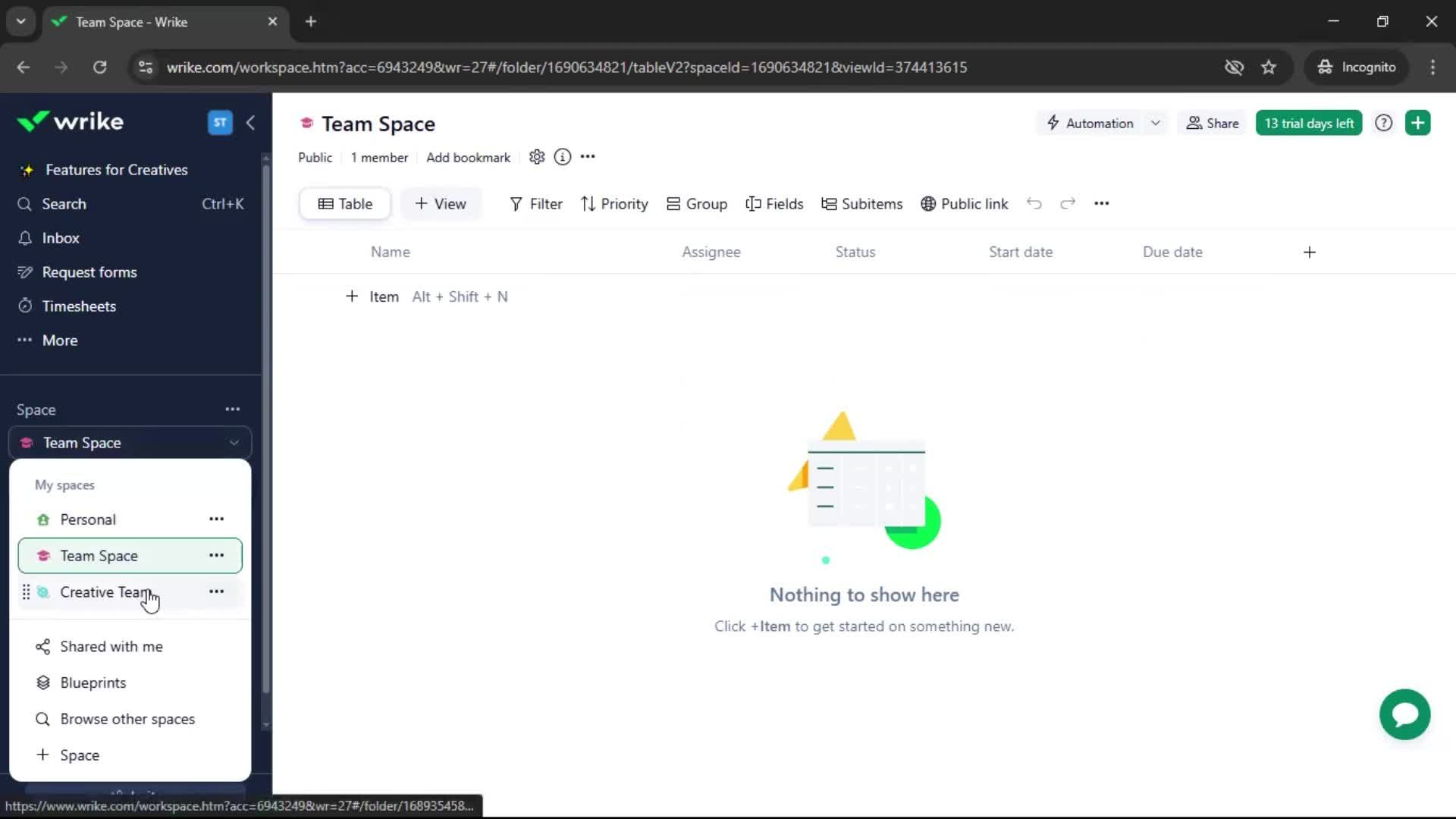Reload the page
The height and width of the screenshot is (819, 1456).
coord(100,67)
